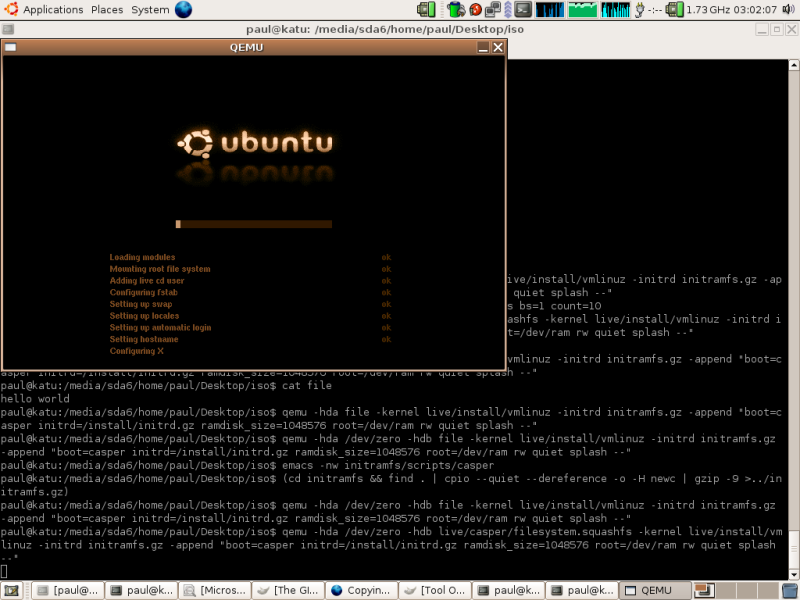Click the red update notifier icon
The width and height of the screenshot is (800, 600).
tap(475, 9)
